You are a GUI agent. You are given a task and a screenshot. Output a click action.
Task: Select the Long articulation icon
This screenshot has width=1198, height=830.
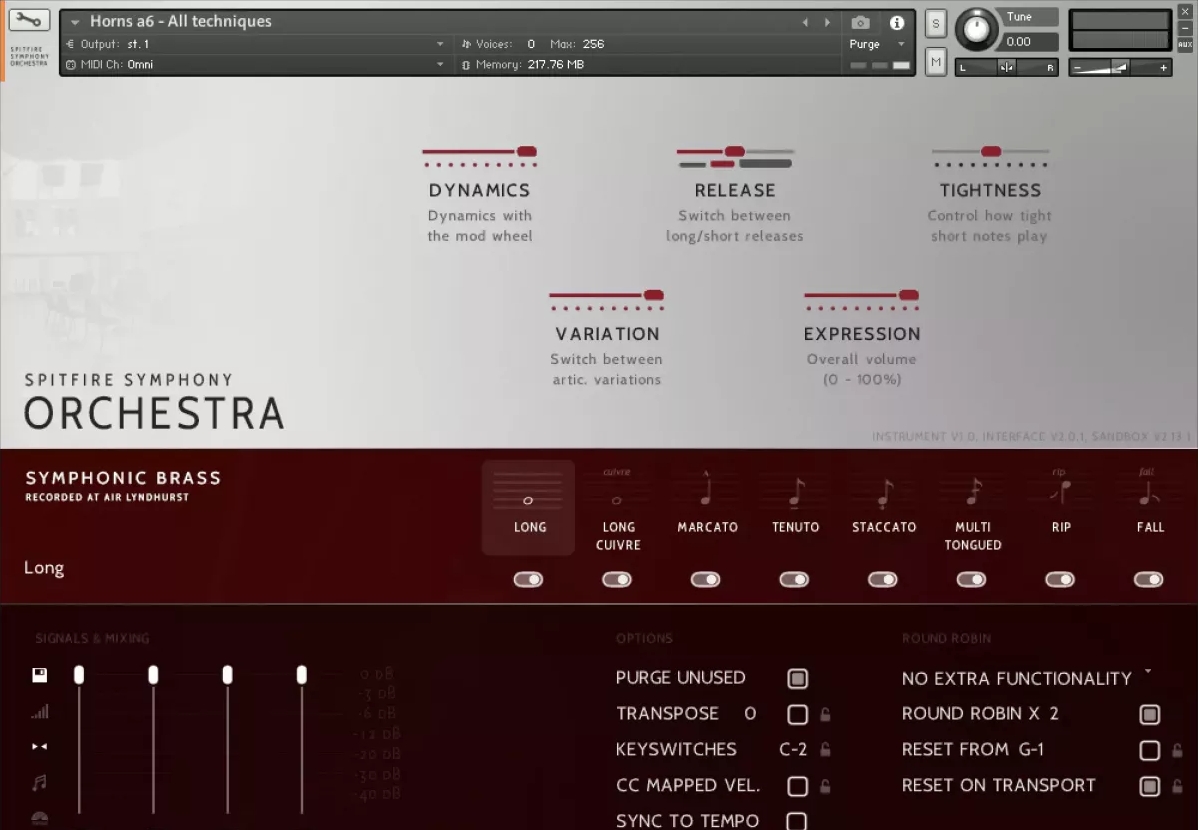[x=528, y=491]
